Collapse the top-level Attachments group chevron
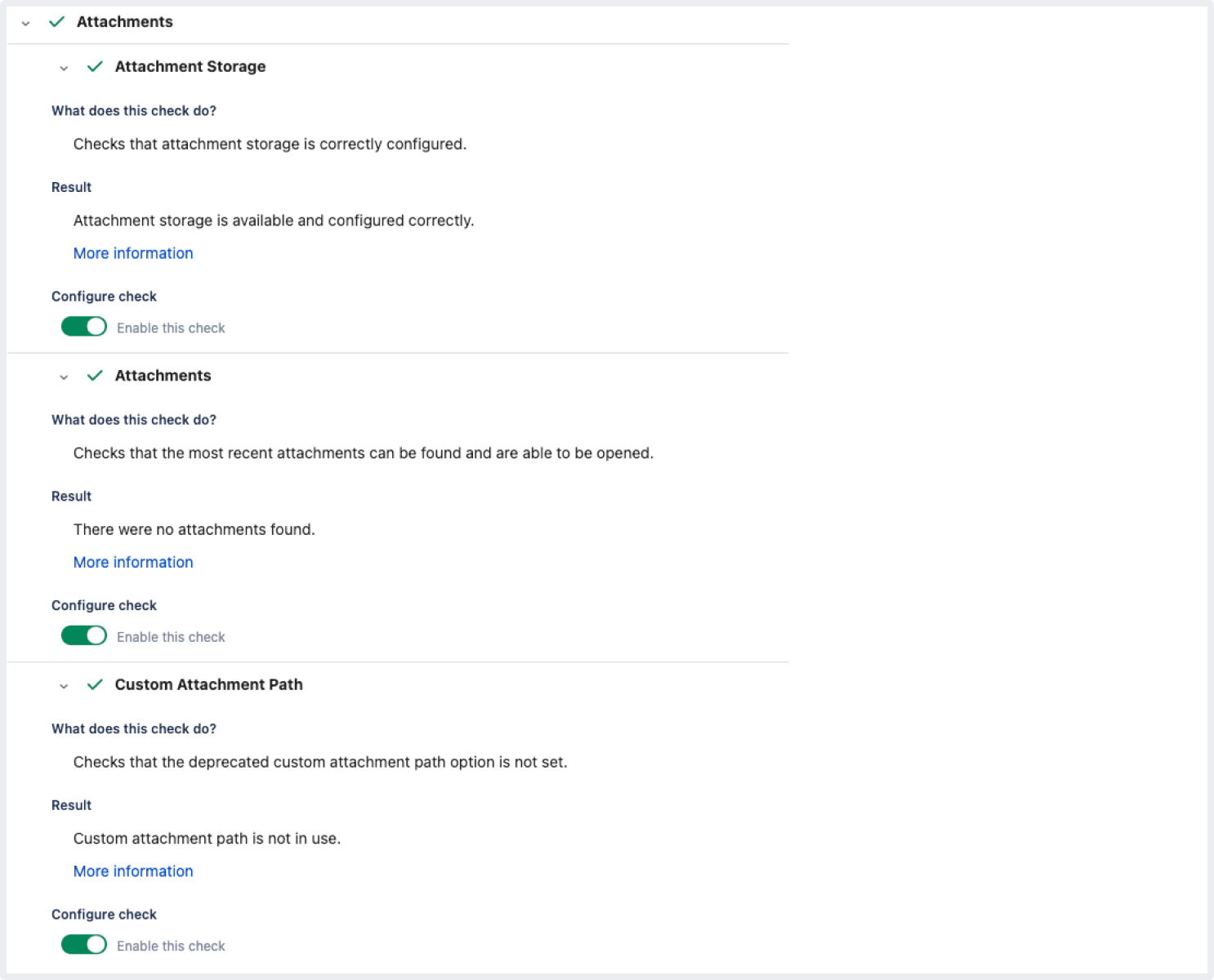Screen dimensions: 1214x980 click(x=25, y=24)
